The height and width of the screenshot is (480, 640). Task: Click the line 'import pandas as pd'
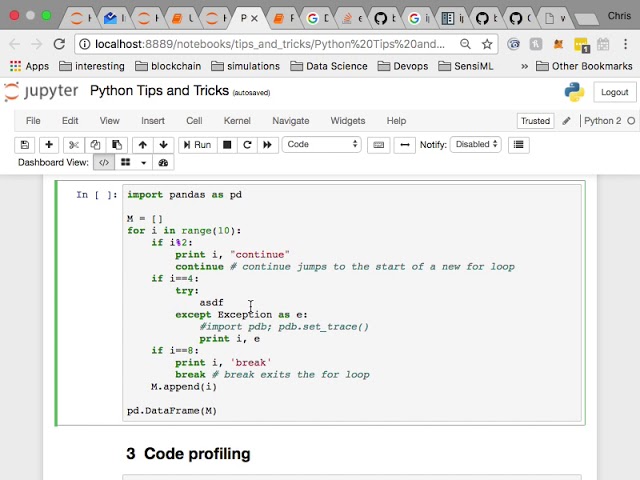(184, 195)
